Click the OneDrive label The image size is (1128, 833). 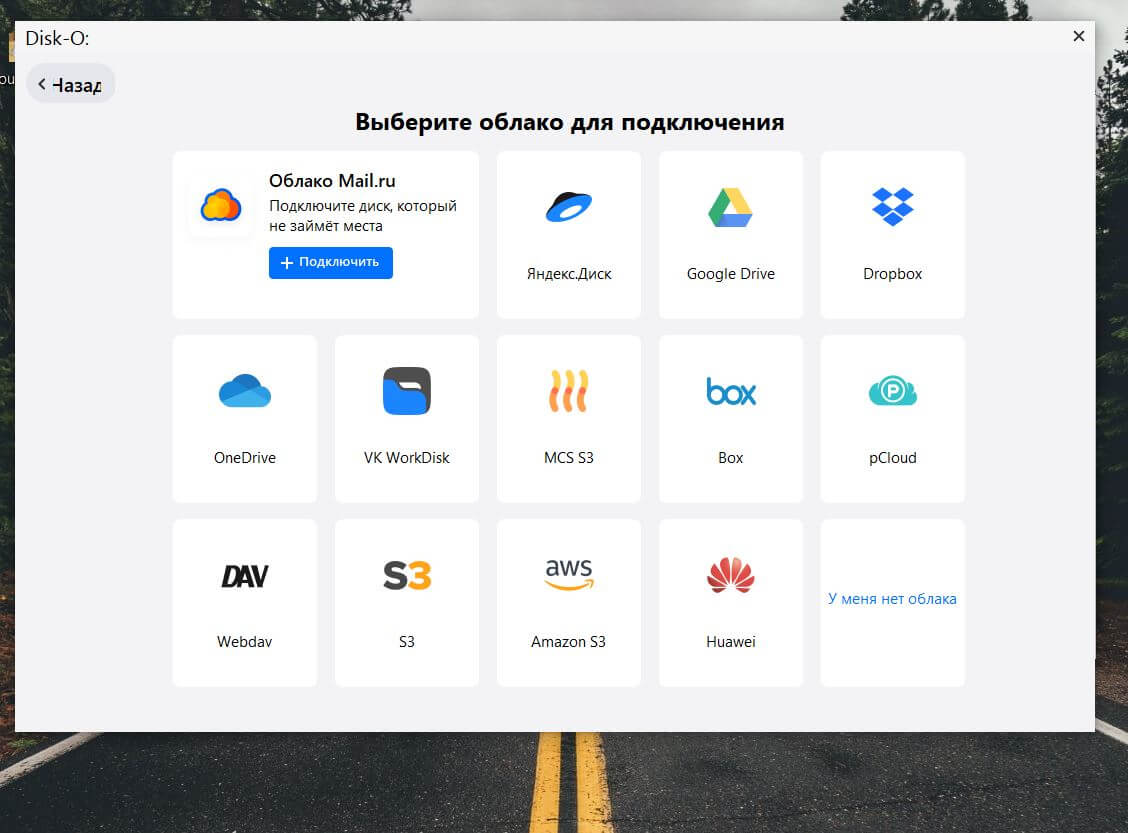(245, 458)
